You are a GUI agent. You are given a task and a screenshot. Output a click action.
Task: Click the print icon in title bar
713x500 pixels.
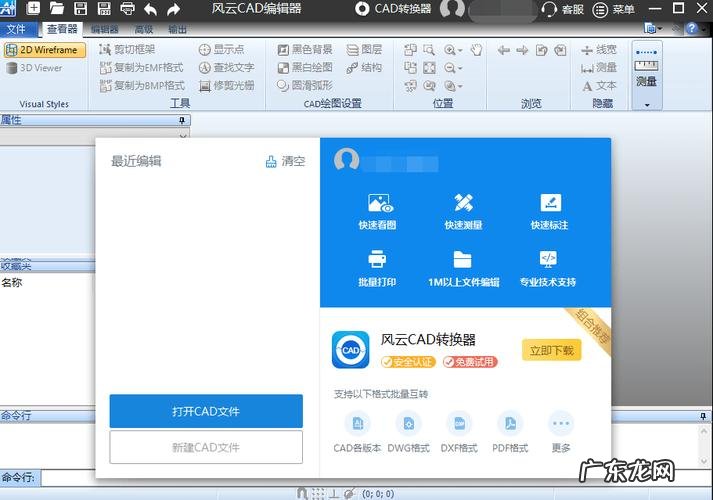coord(128,9)
